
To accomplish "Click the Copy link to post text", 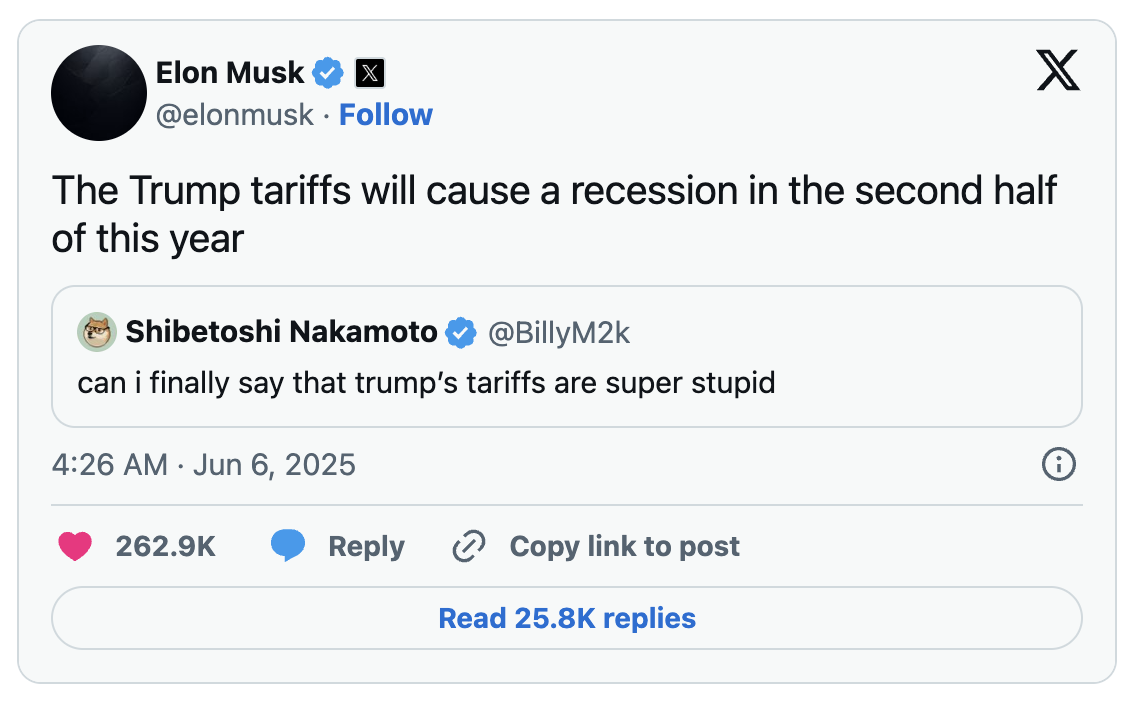I will tap(624, 546).
